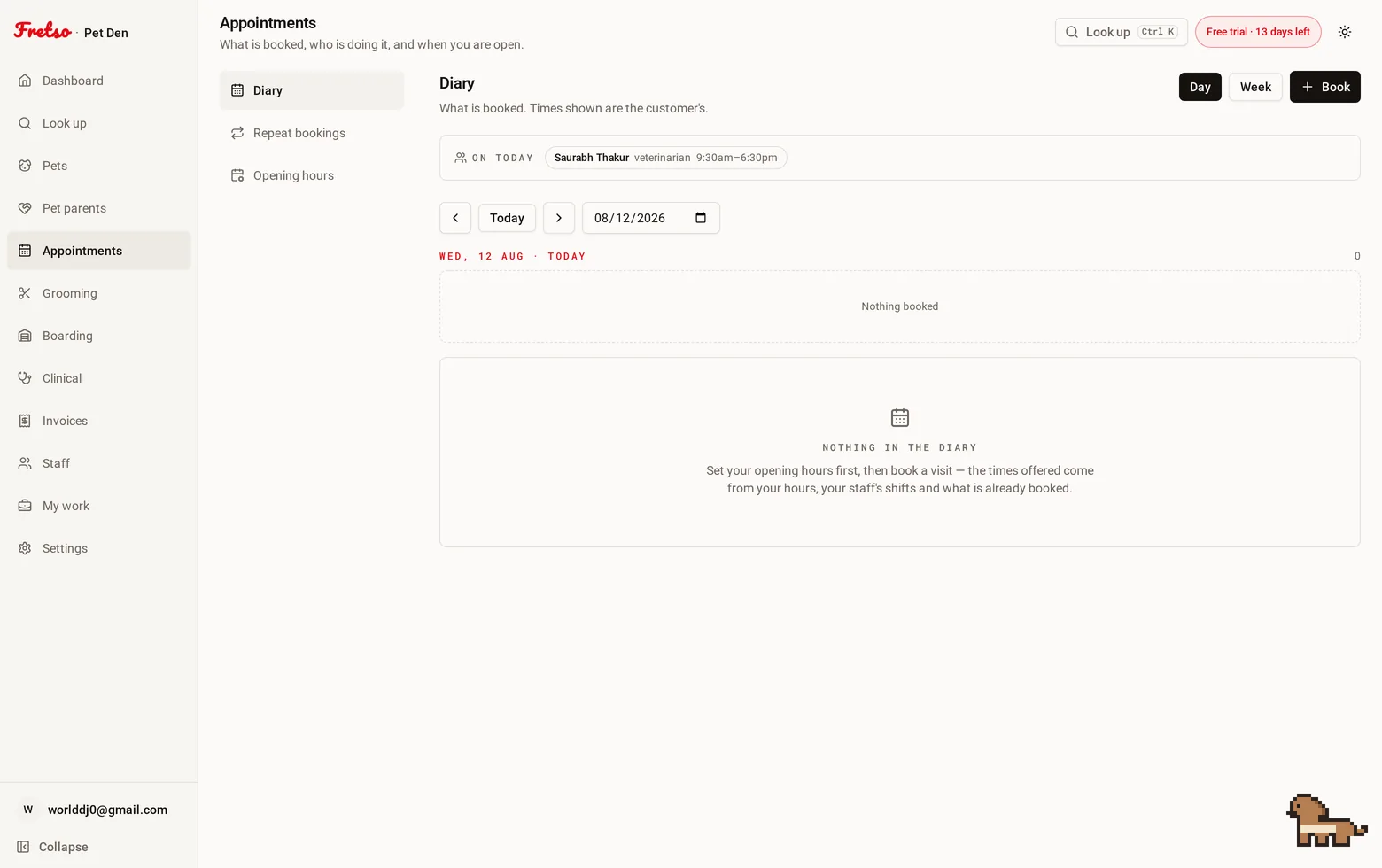Select Appointments in the sidebar
Viewport: 1382px width, 868px height.
(x=98, y=251)
